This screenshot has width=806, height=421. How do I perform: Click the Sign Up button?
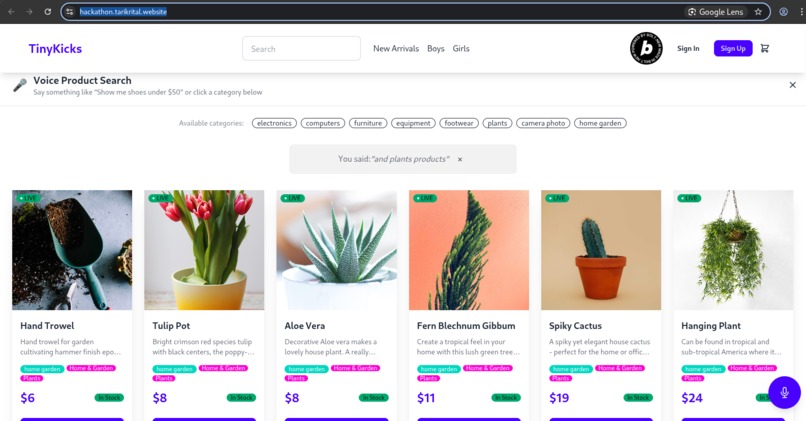pos(732,48)
